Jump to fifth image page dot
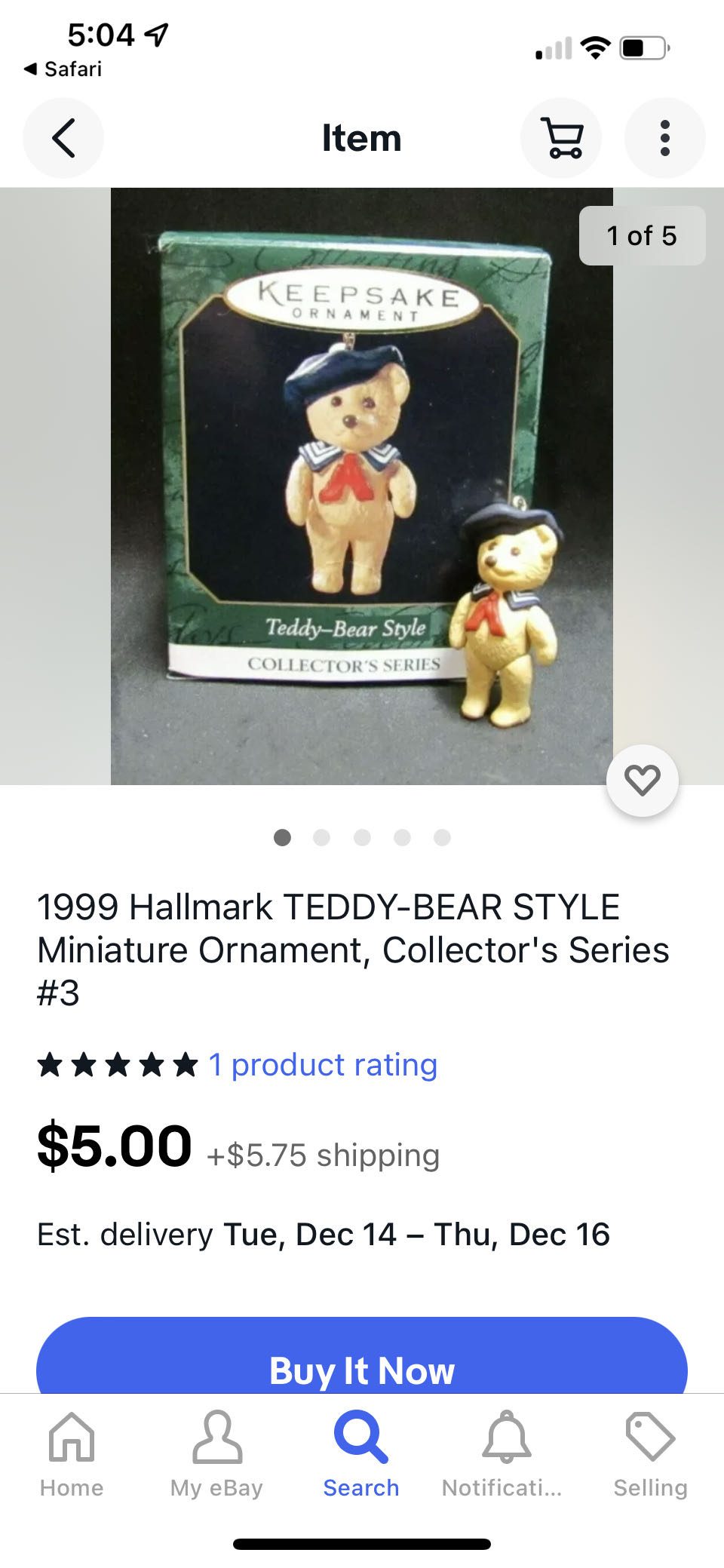 (x=443, y=837)
